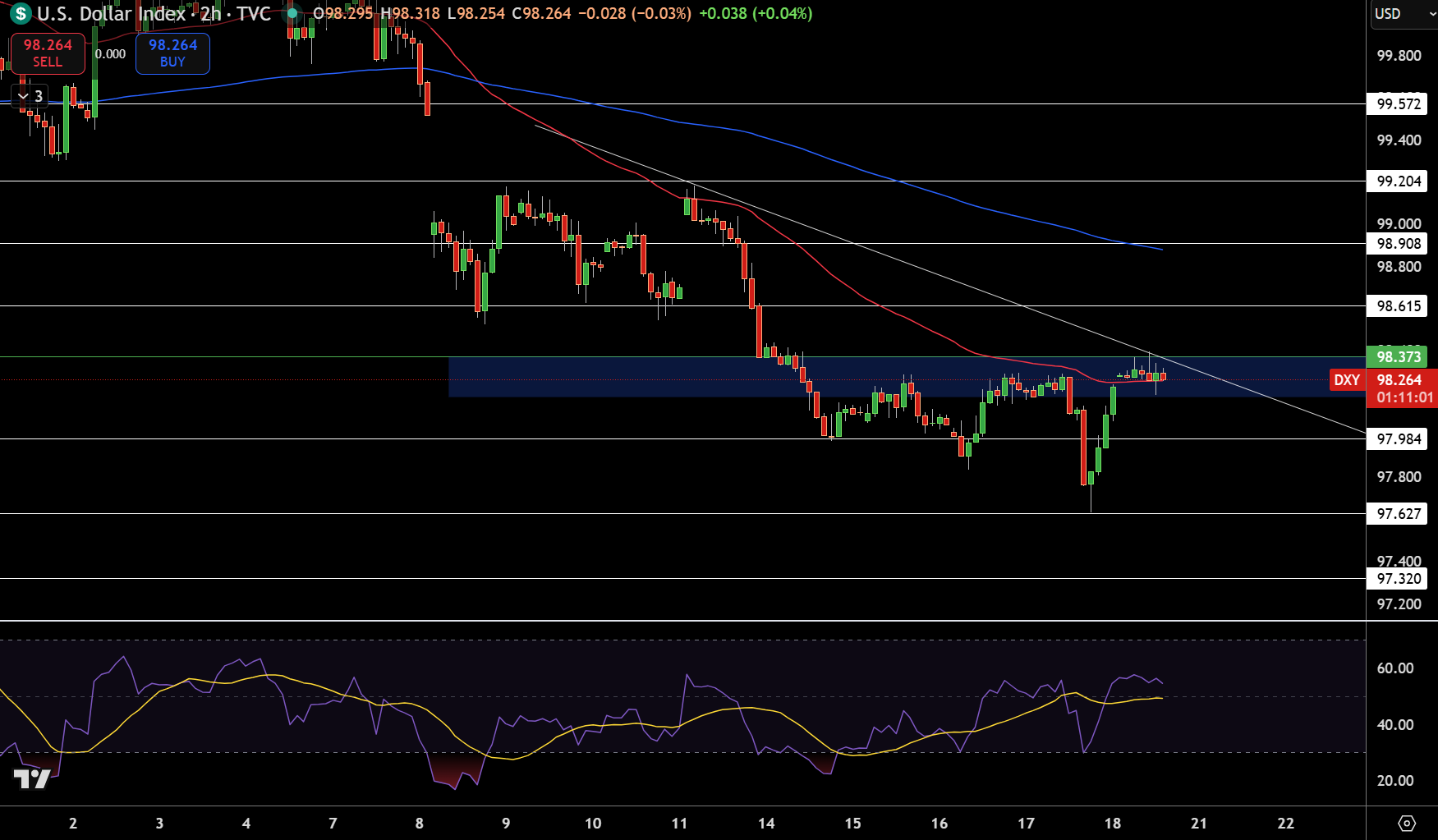Click the red DXY symbol tag
Image resolution: width=1438 pixels, height=840 pixels.
click(x=1347, y=380)
